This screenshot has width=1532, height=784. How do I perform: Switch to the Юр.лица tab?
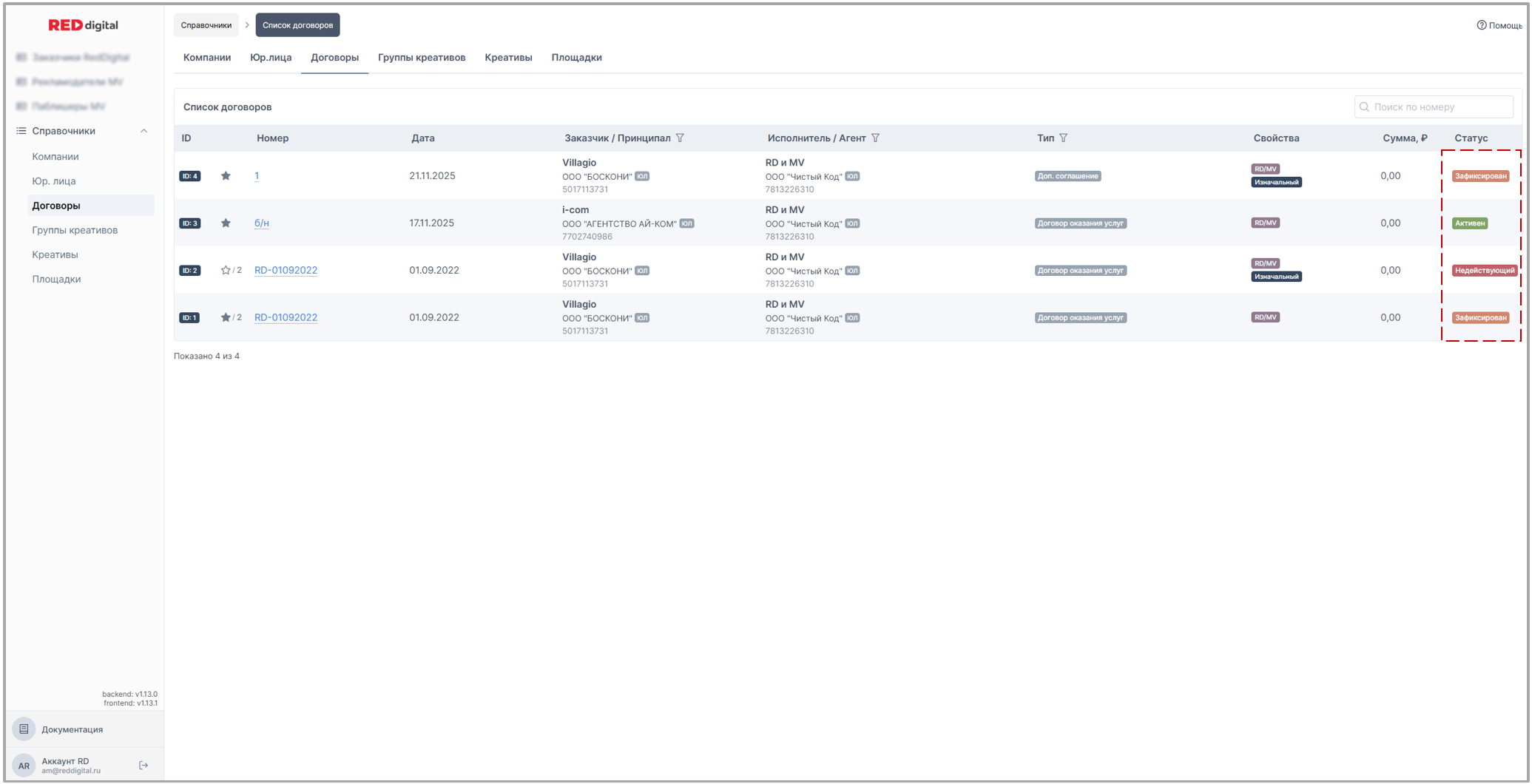click(271, 58)
